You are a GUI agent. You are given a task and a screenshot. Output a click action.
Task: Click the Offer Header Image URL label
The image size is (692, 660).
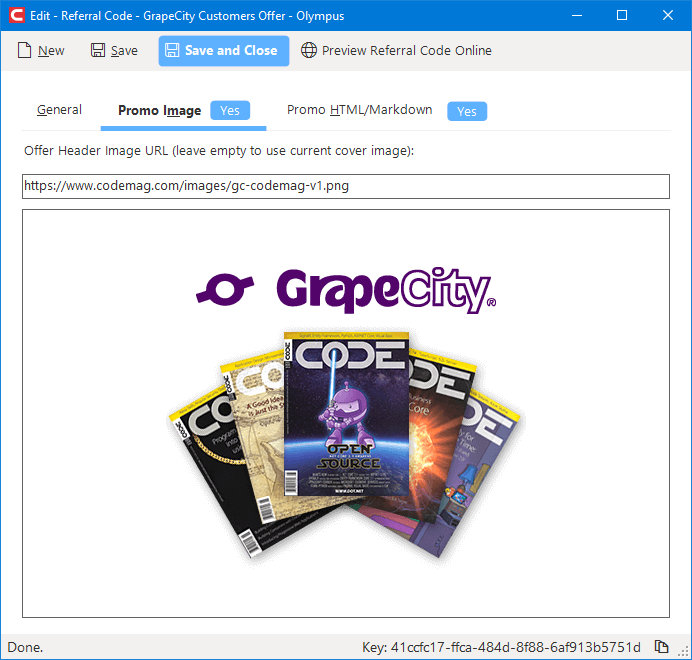click(219, 151)
